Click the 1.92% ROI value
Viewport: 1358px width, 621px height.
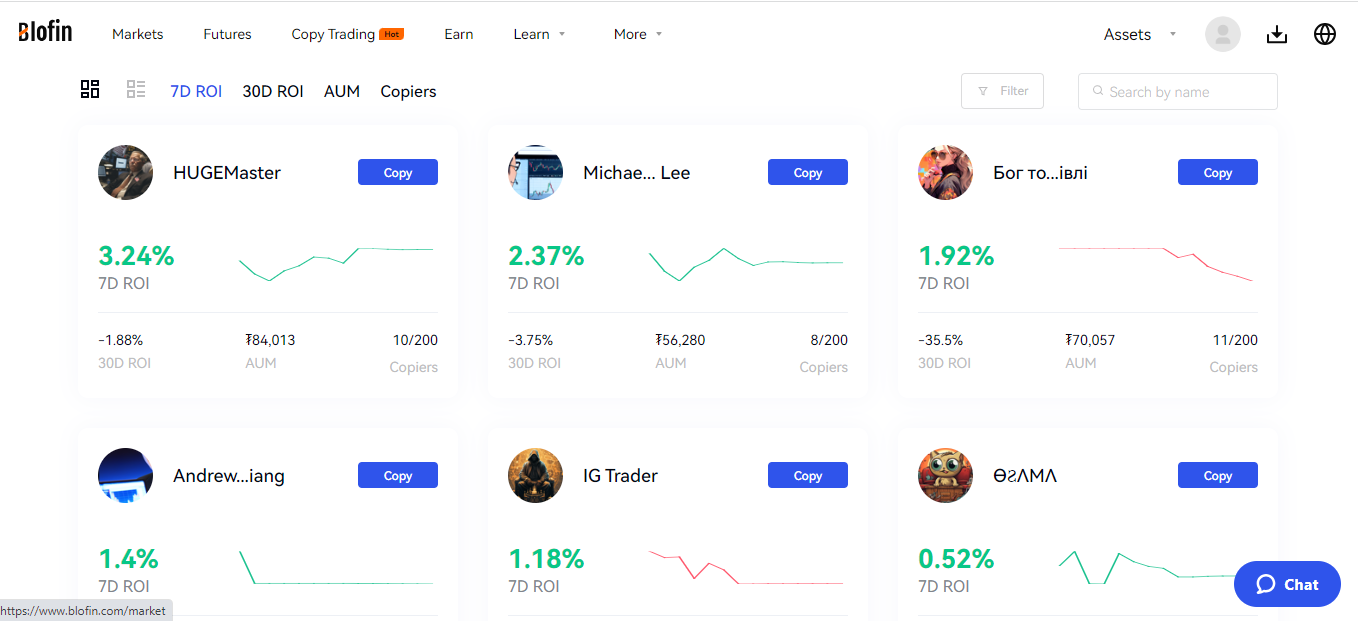pyautogui.click(x=956, y=256)
